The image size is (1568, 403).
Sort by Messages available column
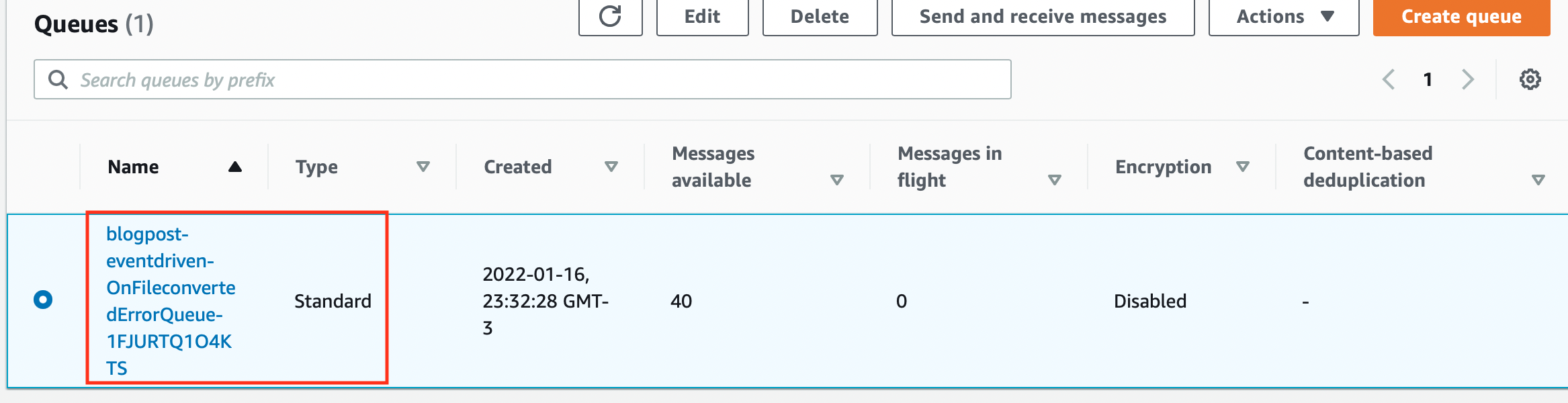click(x=836, y=180)
